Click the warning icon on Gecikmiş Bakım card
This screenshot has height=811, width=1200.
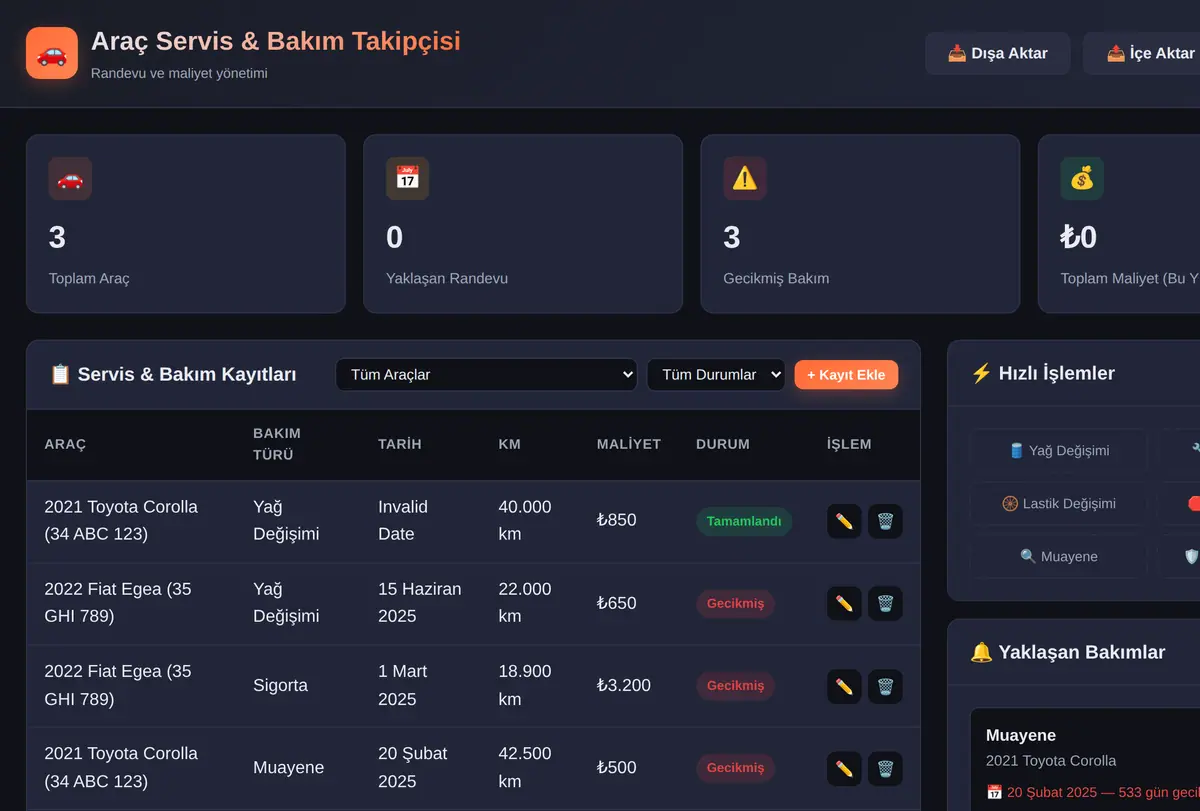pyautogui.click(x=745, y=178)
